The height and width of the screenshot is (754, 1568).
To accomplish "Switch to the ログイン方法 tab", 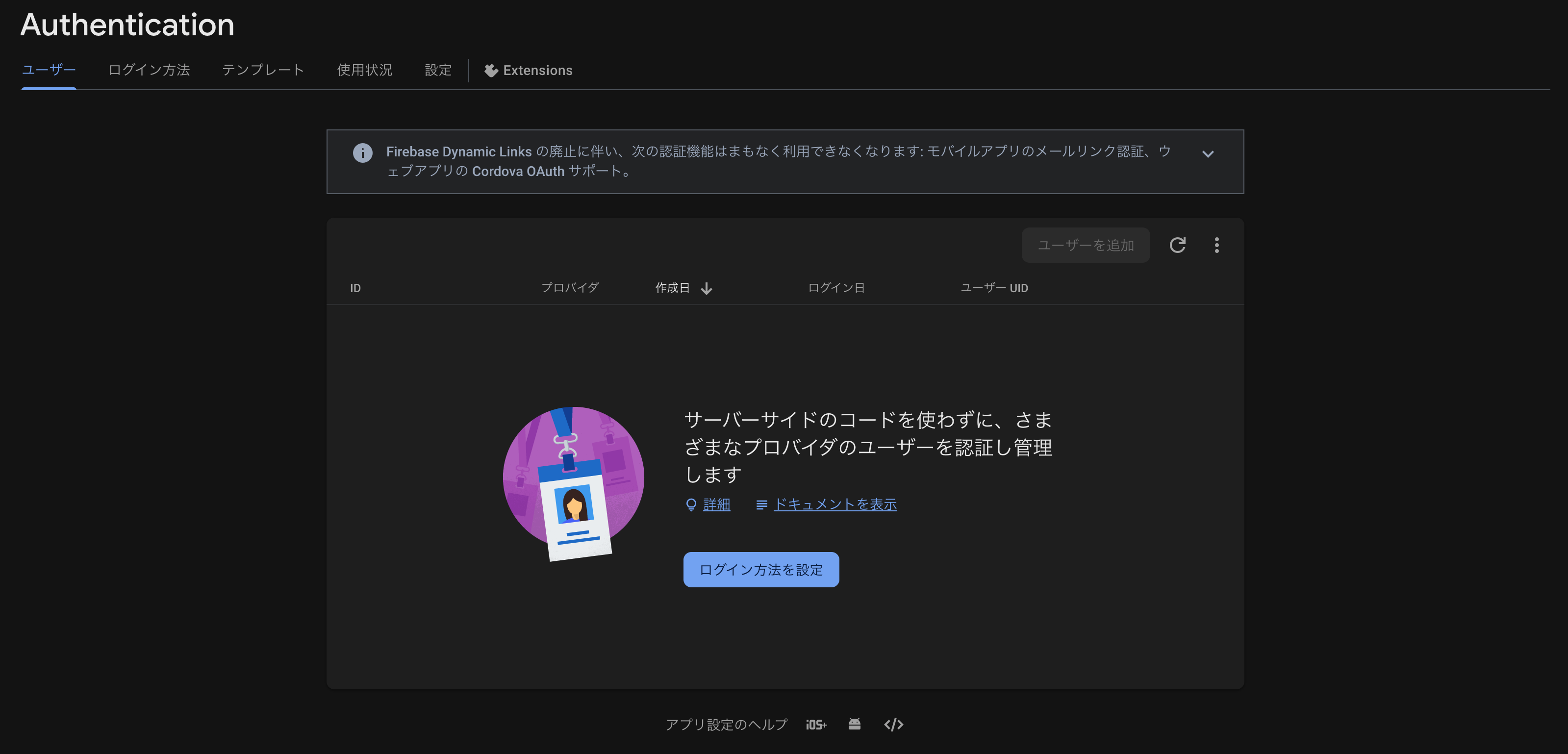I will pyautogui.click(x=149, y=70).
